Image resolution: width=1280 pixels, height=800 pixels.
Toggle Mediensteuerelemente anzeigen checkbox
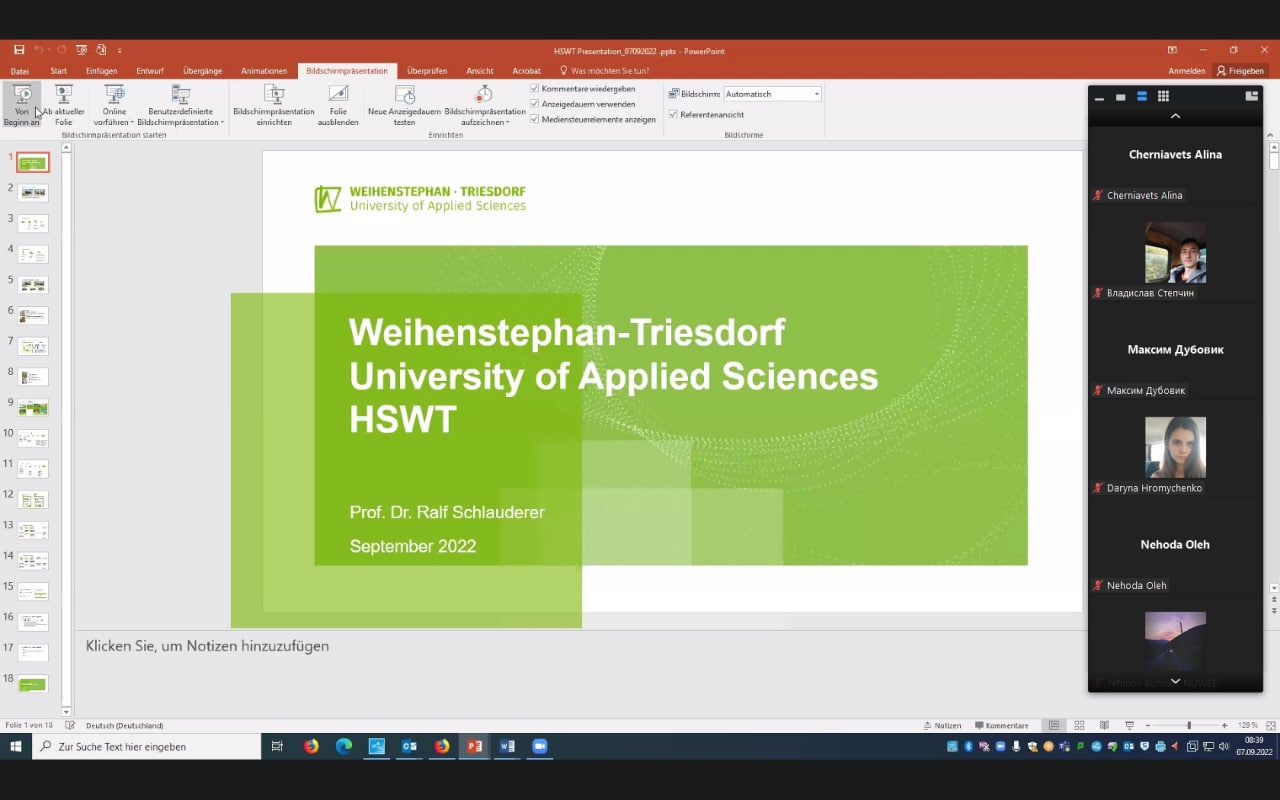[x=534, y=119]
